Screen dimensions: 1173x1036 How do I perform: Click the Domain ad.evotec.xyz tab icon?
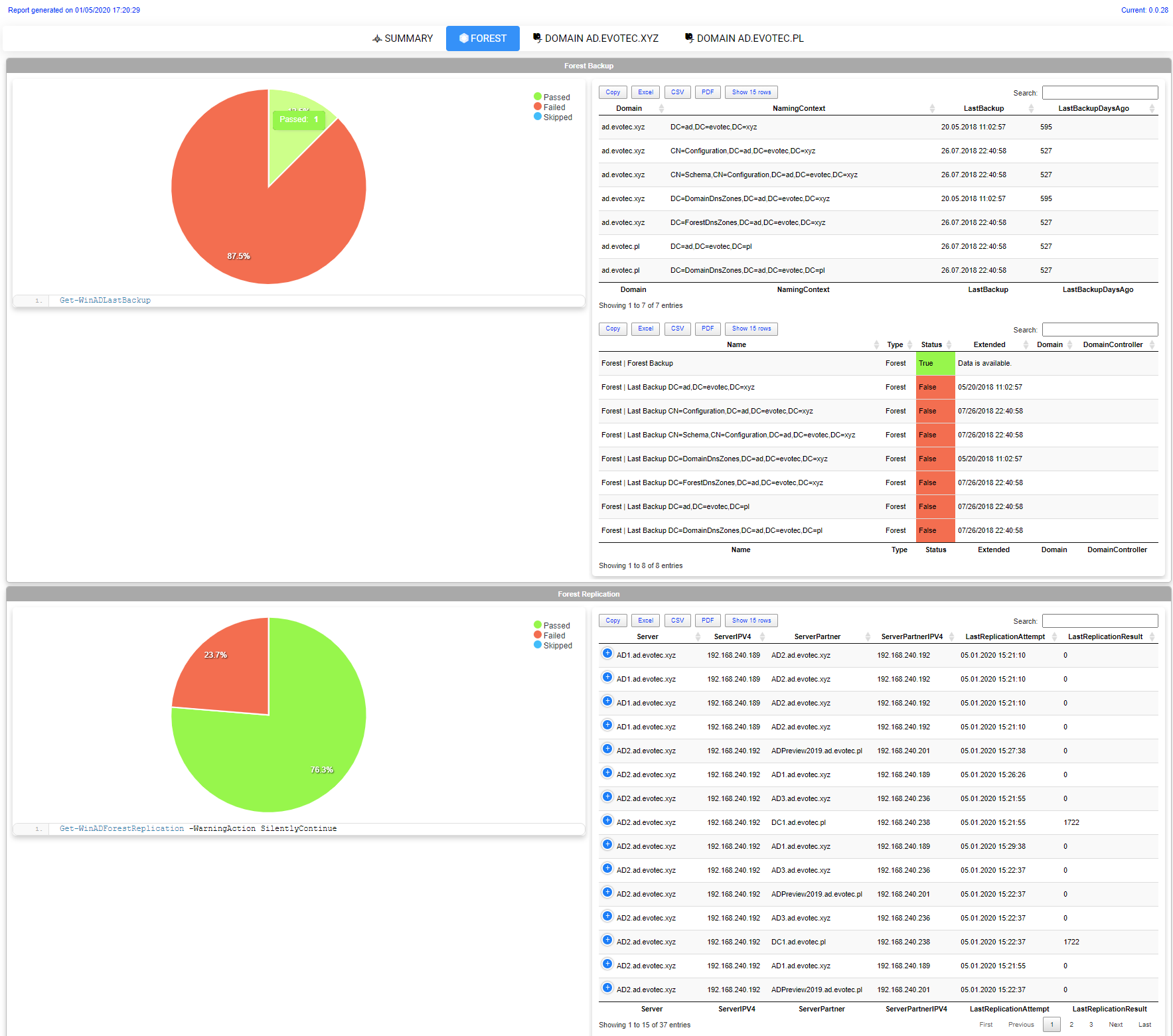pyautogui.click(x=537, y=38)
